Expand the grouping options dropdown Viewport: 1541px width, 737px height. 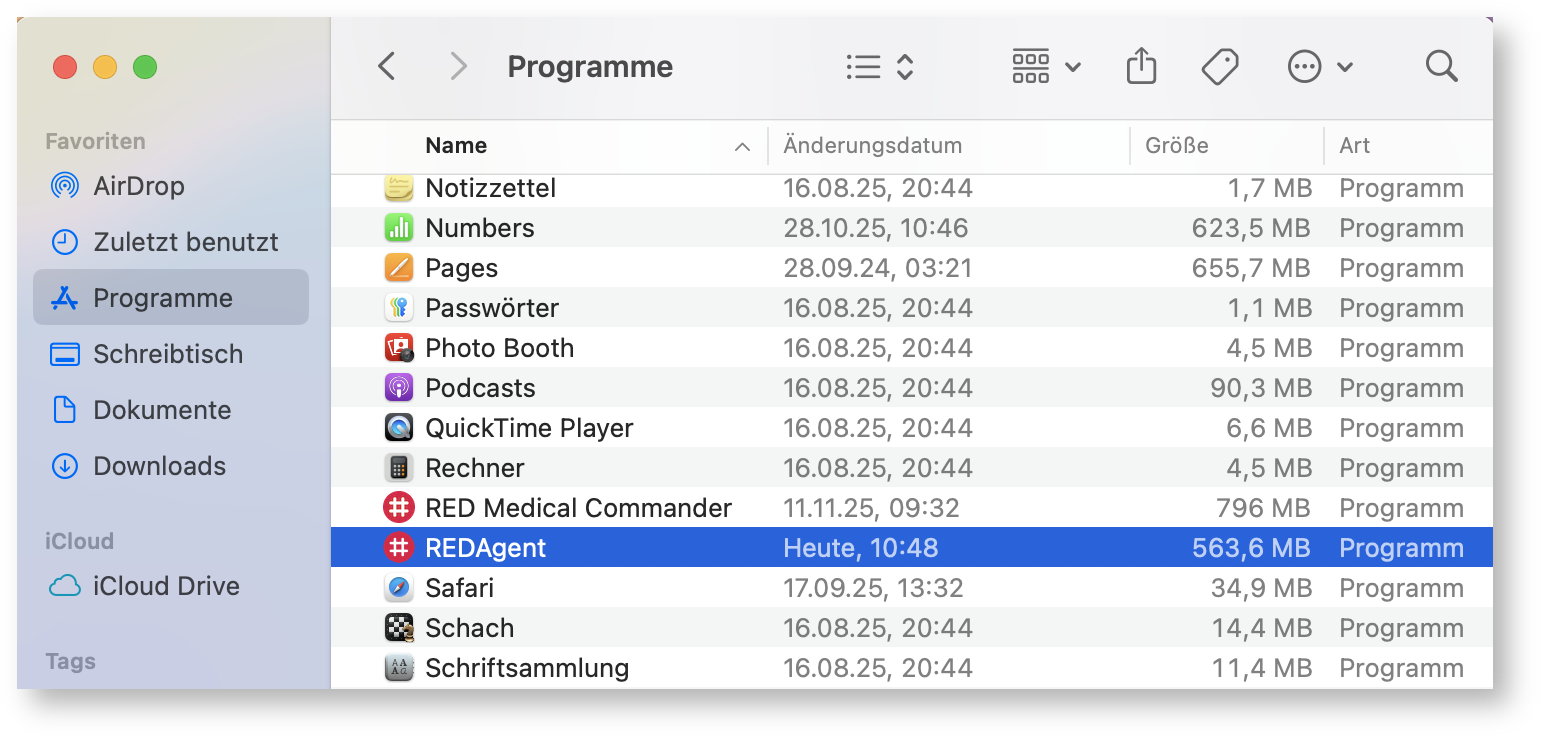(x=1046, y=67)
